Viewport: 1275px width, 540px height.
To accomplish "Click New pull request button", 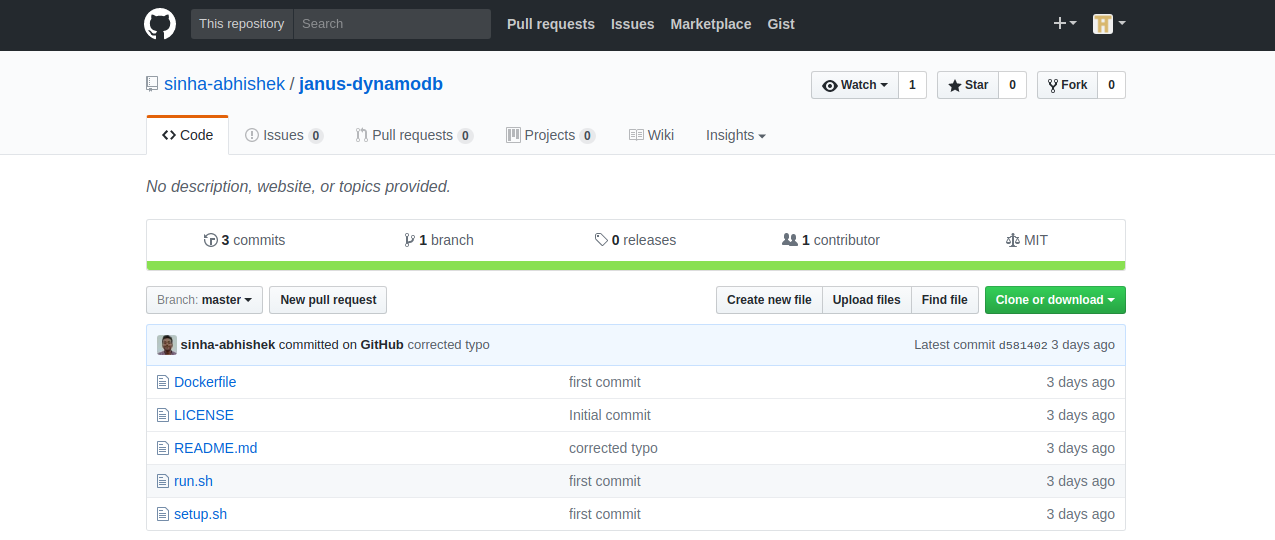I will click(328, 300).
